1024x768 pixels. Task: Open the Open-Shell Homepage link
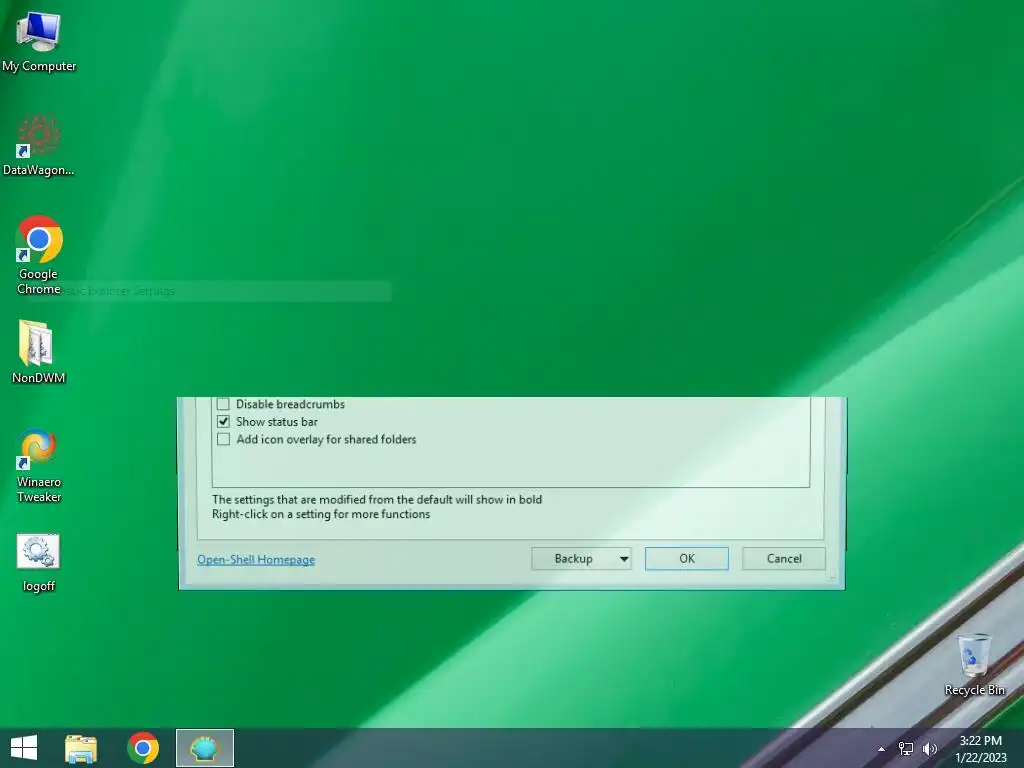256,560
